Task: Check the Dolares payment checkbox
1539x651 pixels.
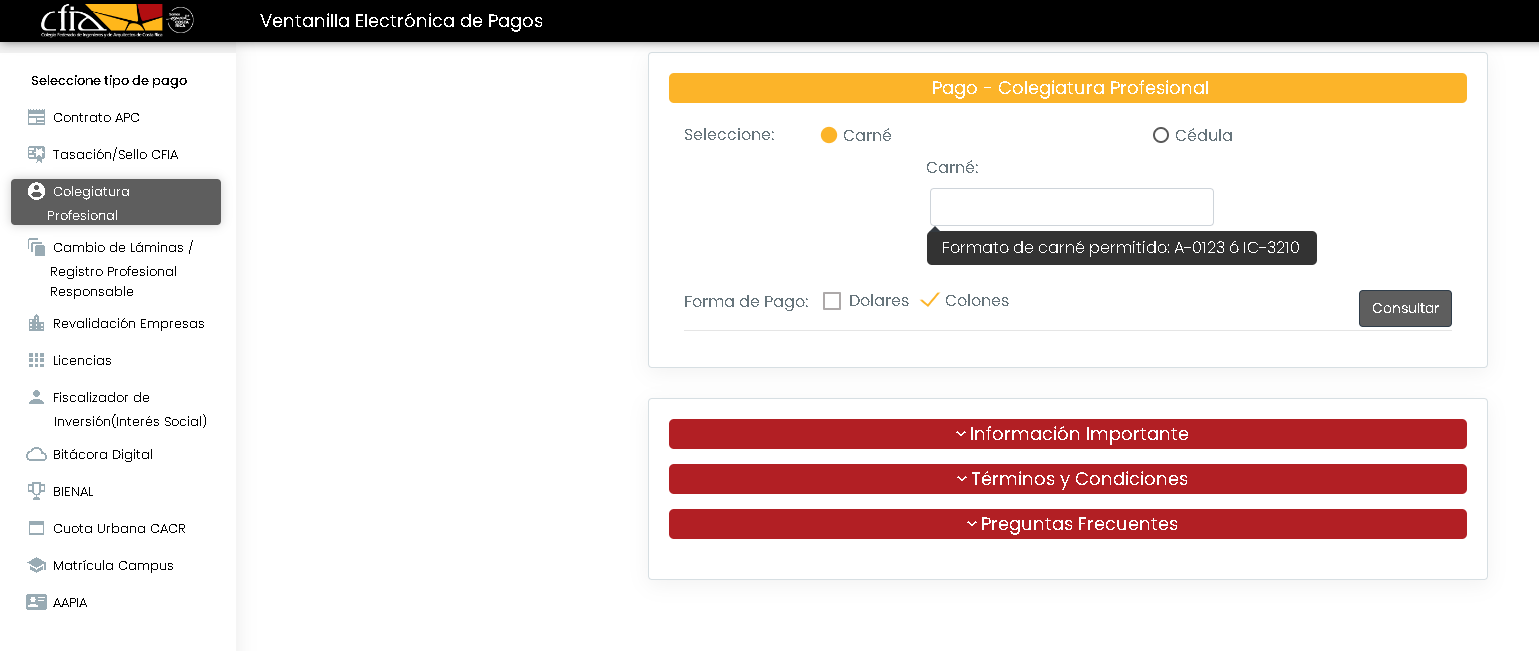Action: tap(832, 301)
